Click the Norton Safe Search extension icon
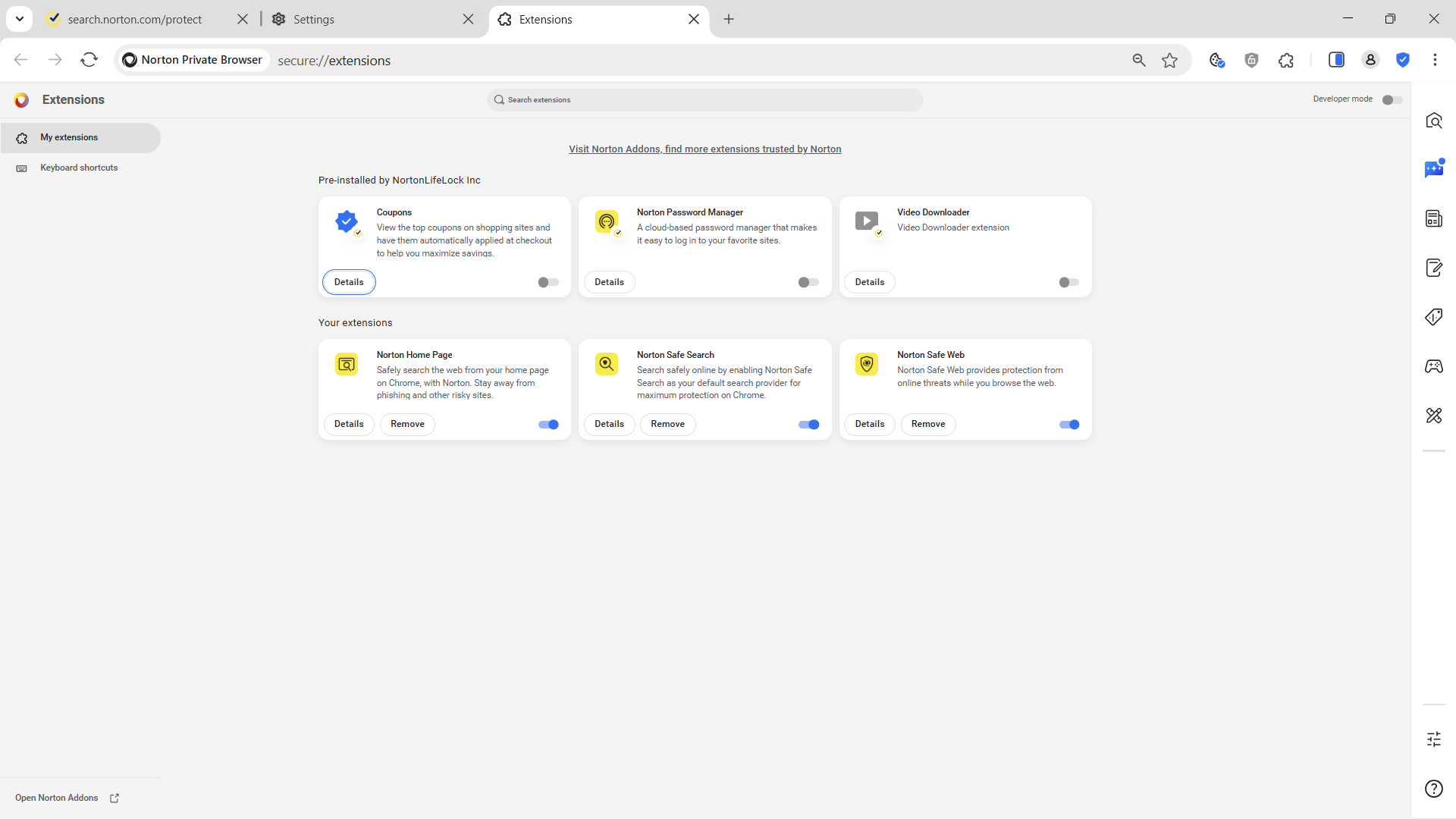 pyautogui.click(x=607, y=364)
